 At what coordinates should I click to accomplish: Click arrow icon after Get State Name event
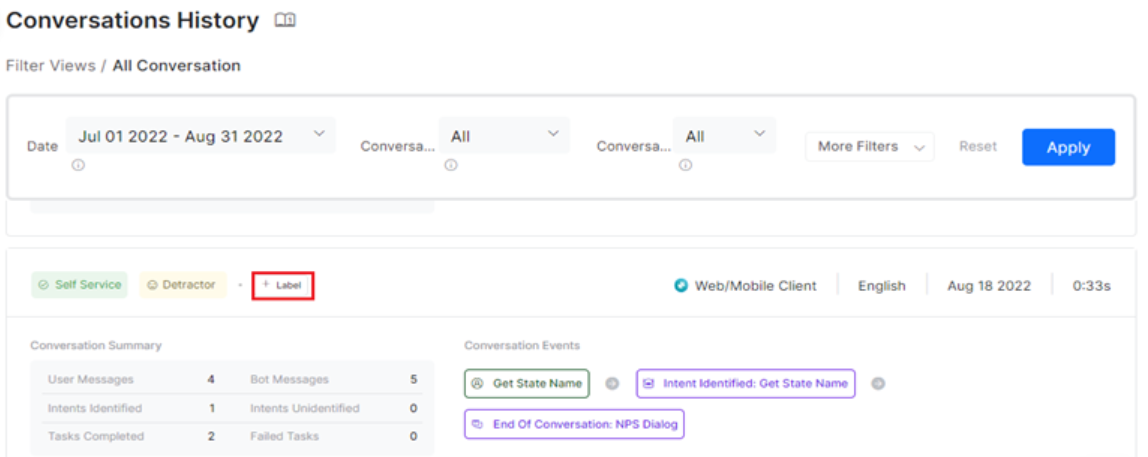pos(613,383)
